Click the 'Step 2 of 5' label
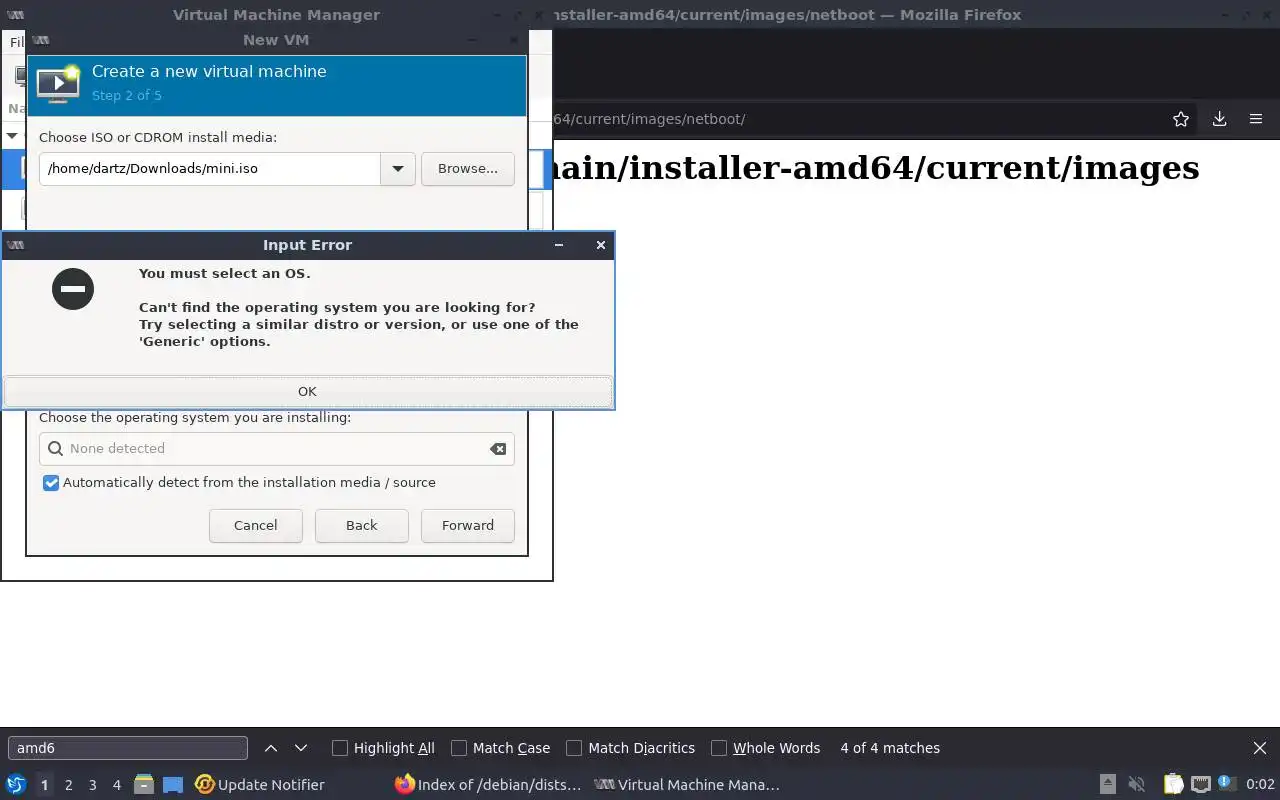 click(127, 96)
